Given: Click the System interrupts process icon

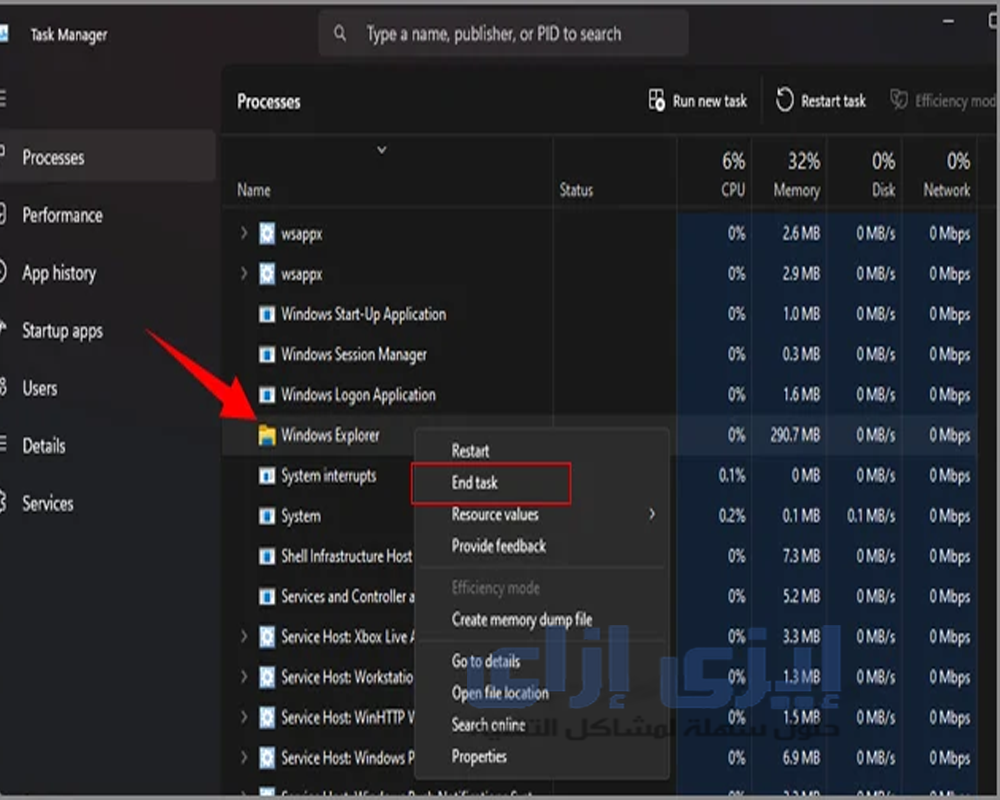Looking at the screenshot, I should [267, 475].
